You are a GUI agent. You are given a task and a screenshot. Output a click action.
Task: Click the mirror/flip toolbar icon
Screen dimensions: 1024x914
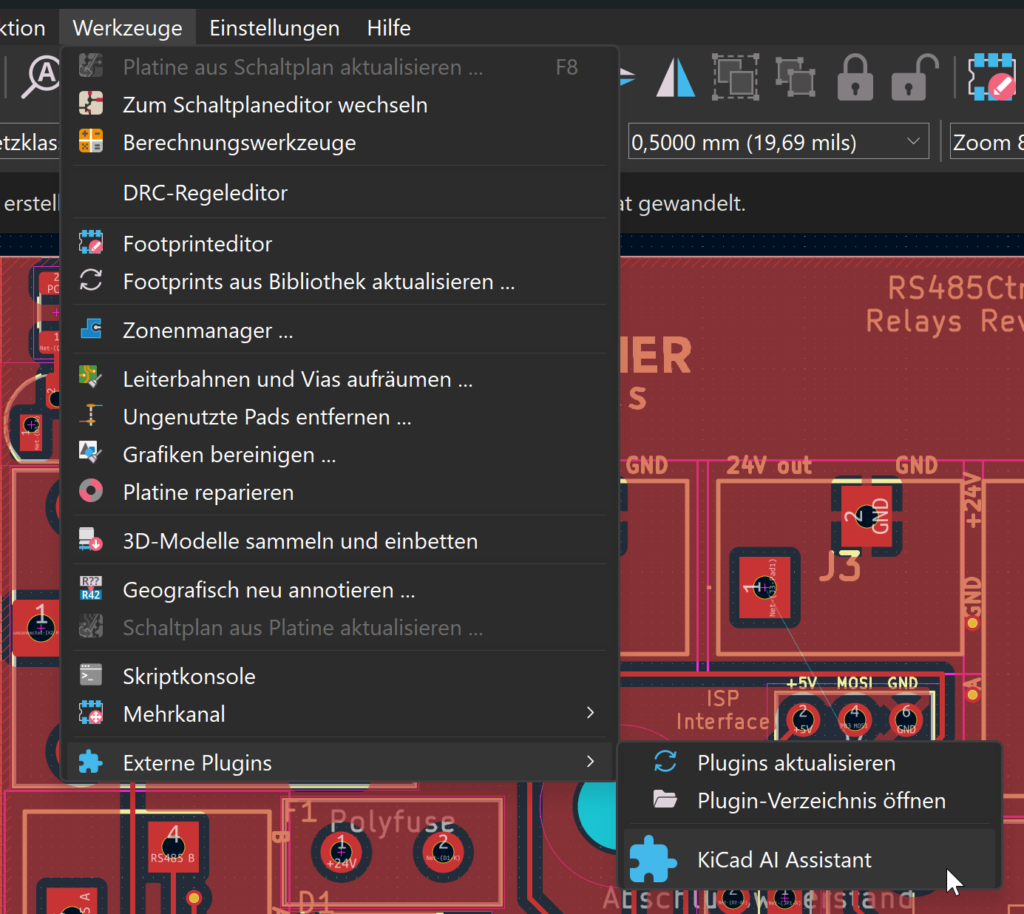[x=675, y=78]
